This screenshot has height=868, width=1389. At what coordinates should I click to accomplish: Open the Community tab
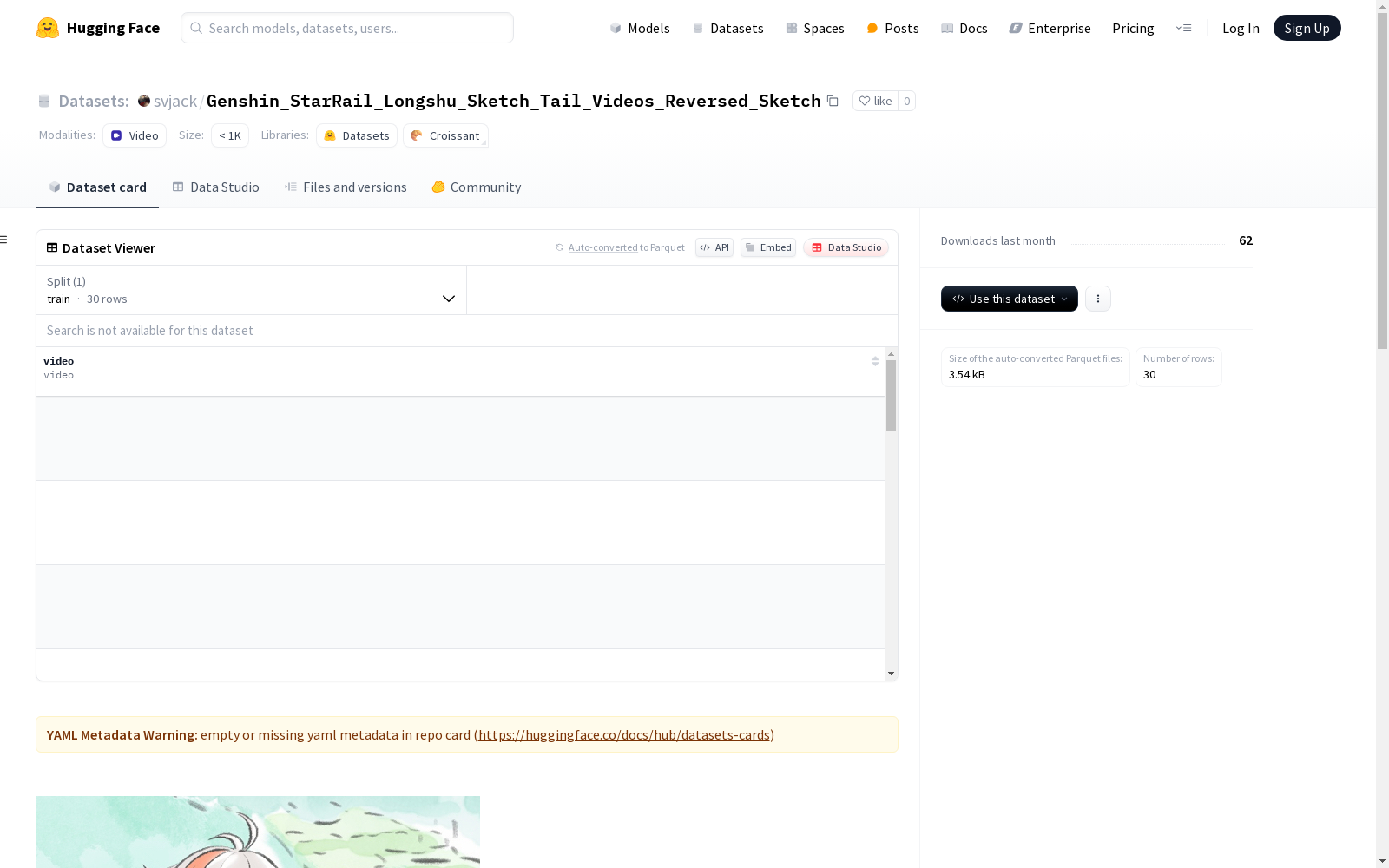click(476, 187)
